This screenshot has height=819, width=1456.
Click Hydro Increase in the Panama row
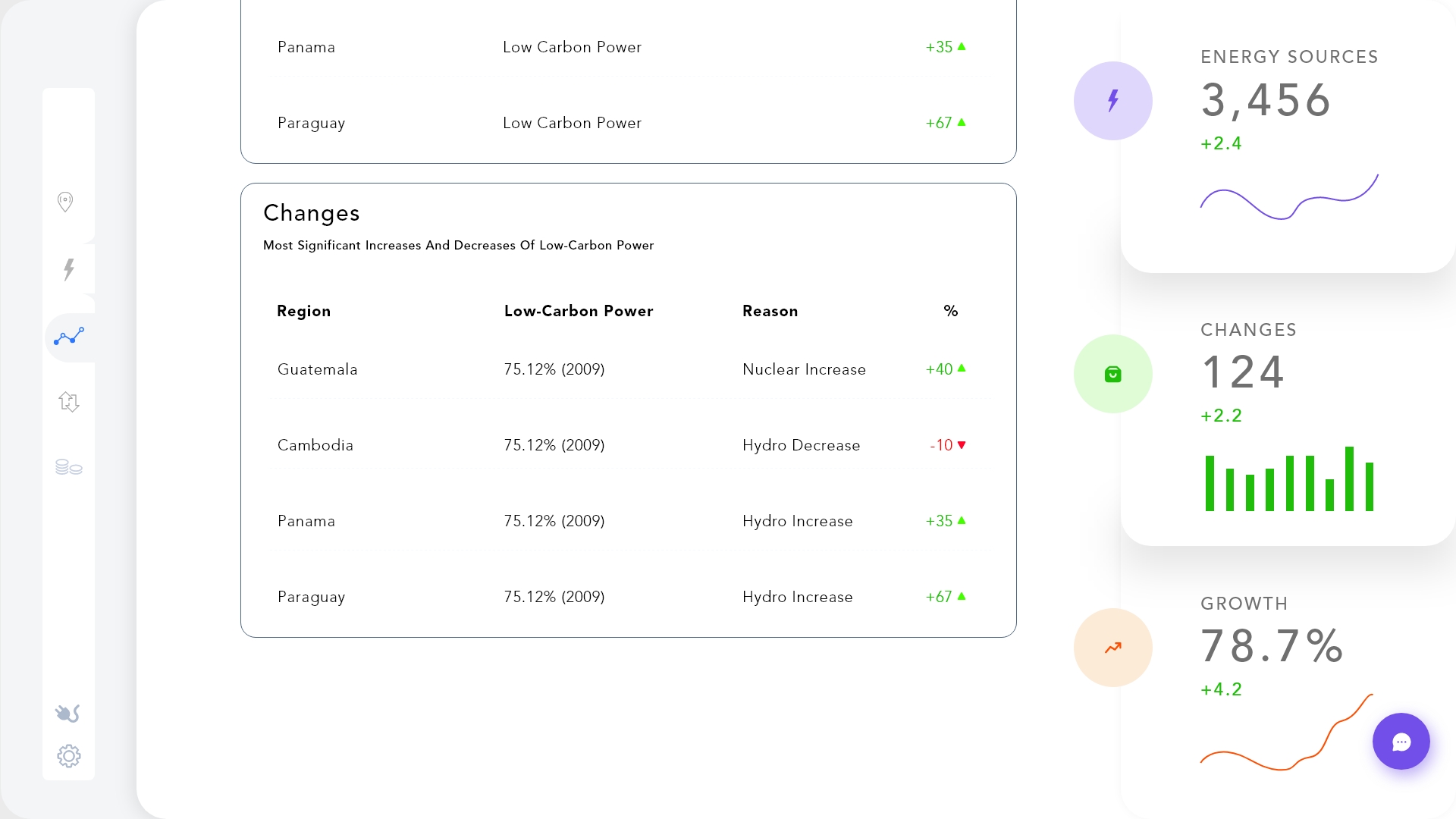tap(798, 521)
